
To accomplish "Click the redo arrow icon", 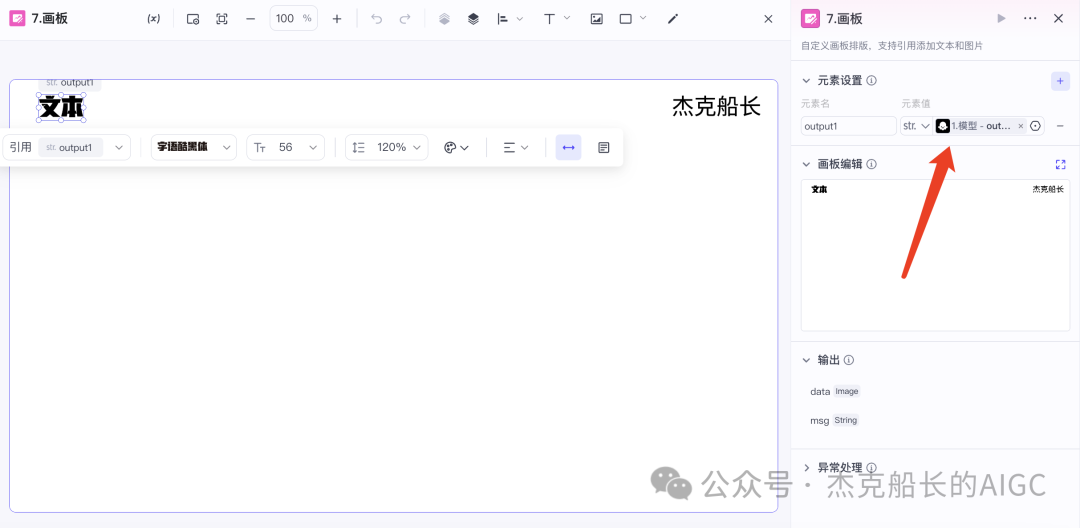I will pos(405,19).
